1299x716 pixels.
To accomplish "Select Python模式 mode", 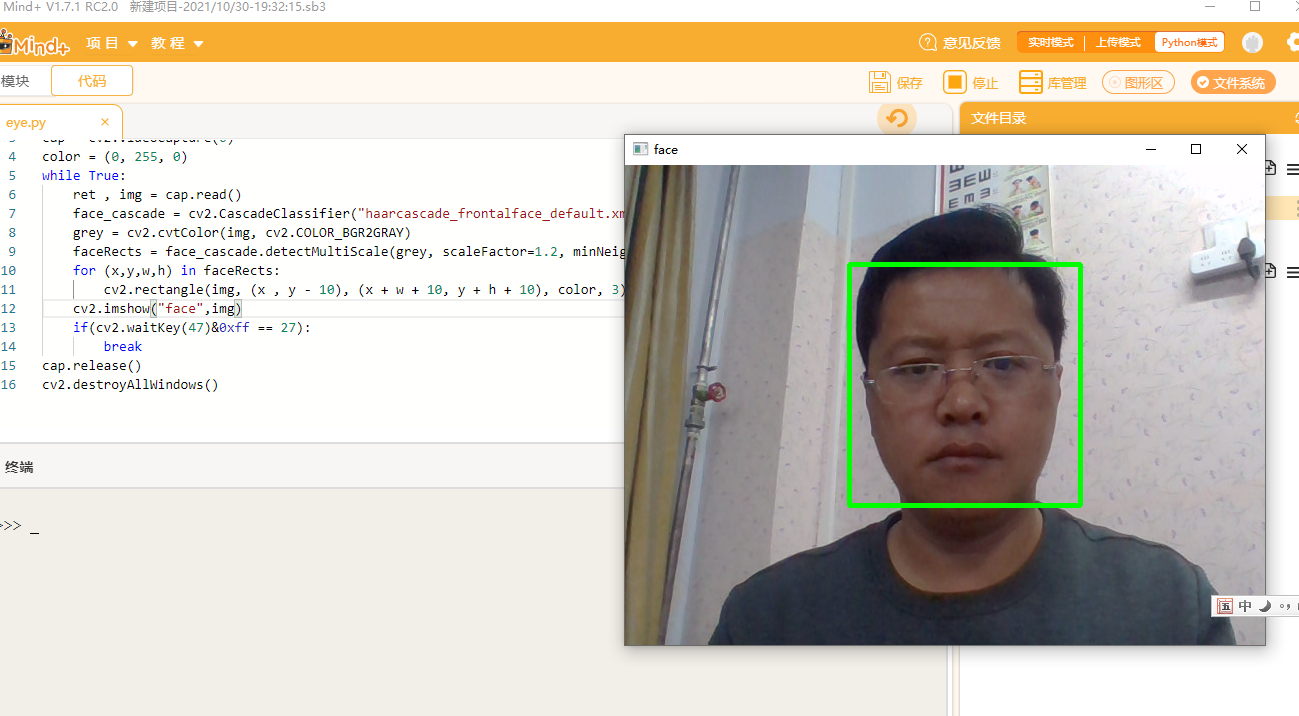I will [1189, 43].
